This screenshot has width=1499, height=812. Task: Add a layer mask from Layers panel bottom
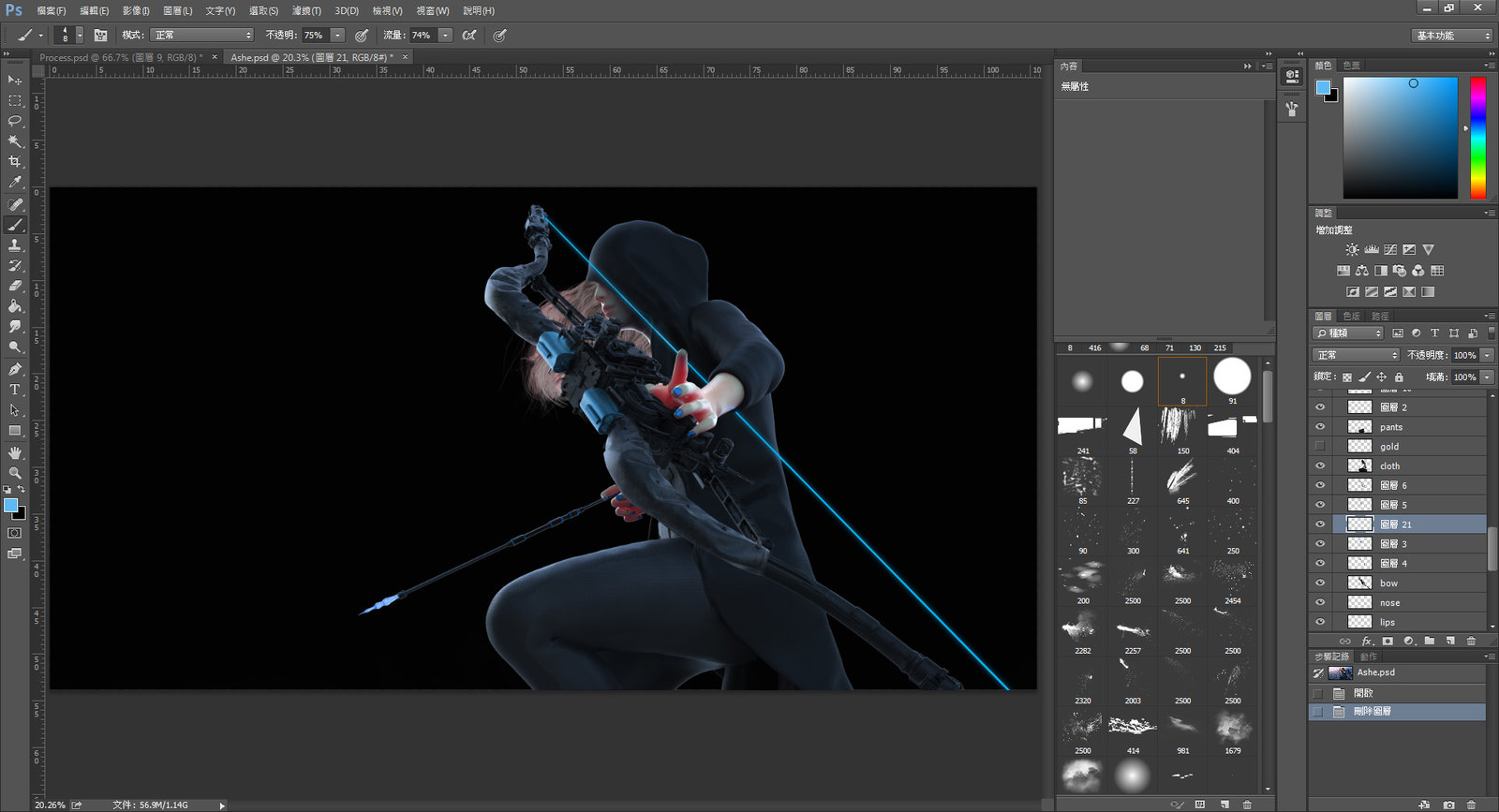[1388, 642]
